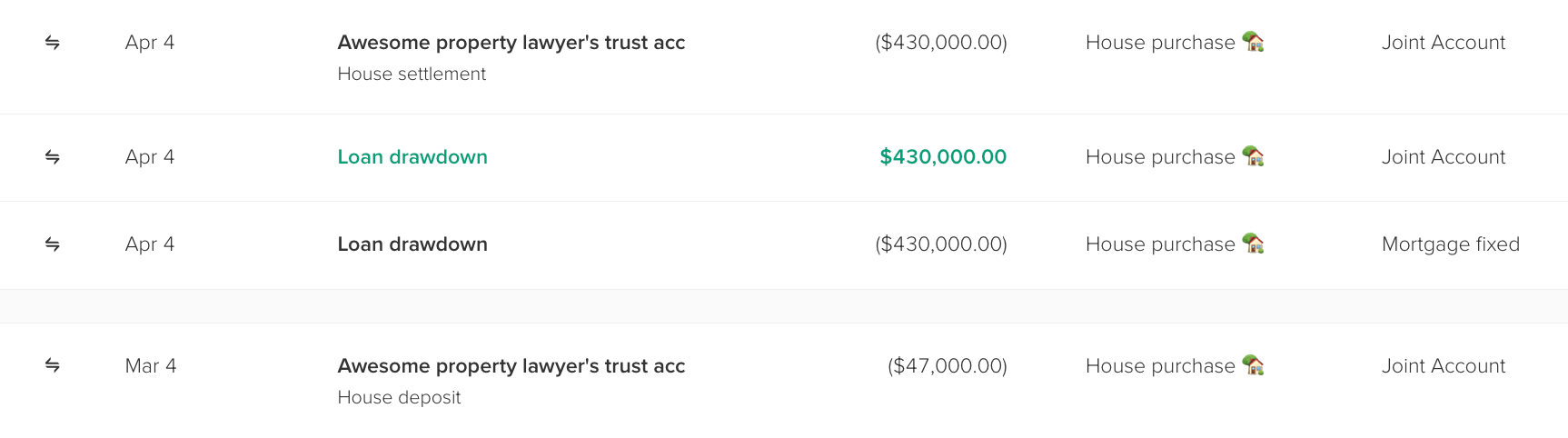Image resolution: width=1568 pixels, height=438 pixels.
Task: Click house emoji on House settlement row
Action: 1254,42
